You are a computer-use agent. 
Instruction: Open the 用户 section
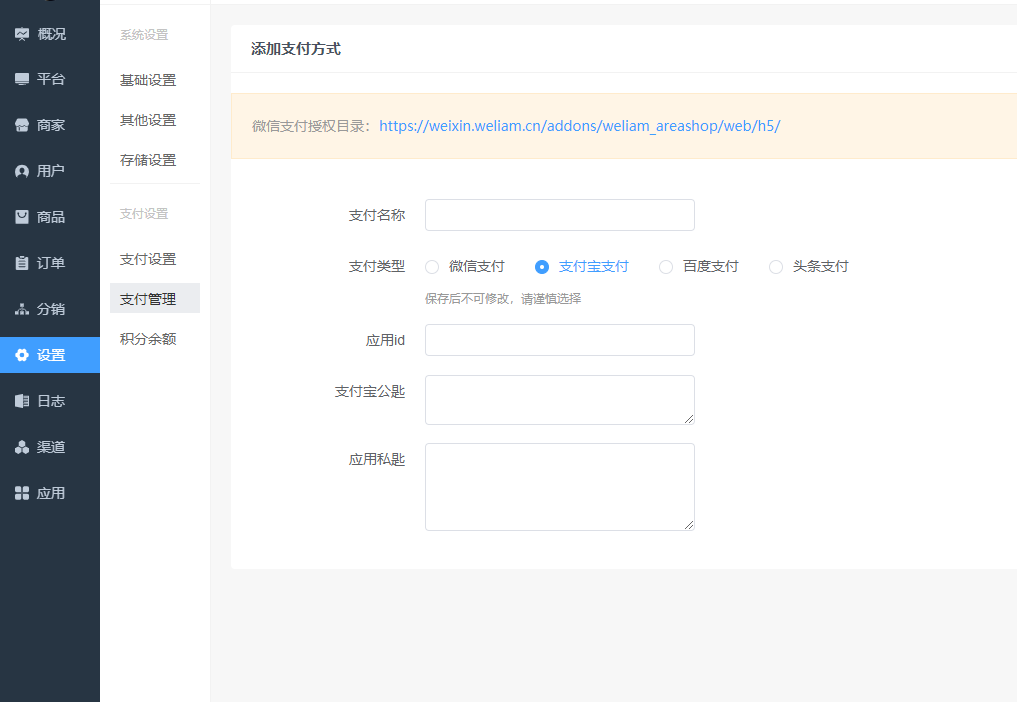(x=50, y=171)
